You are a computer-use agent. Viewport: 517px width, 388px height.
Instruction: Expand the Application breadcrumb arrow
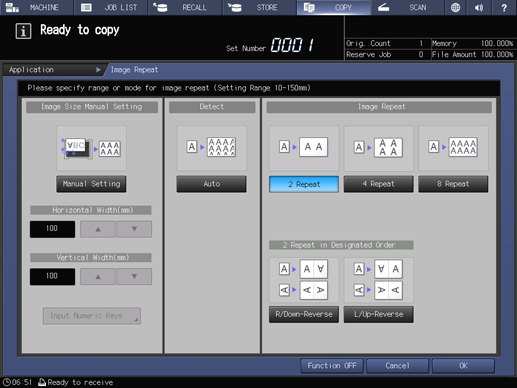(98, 70)
